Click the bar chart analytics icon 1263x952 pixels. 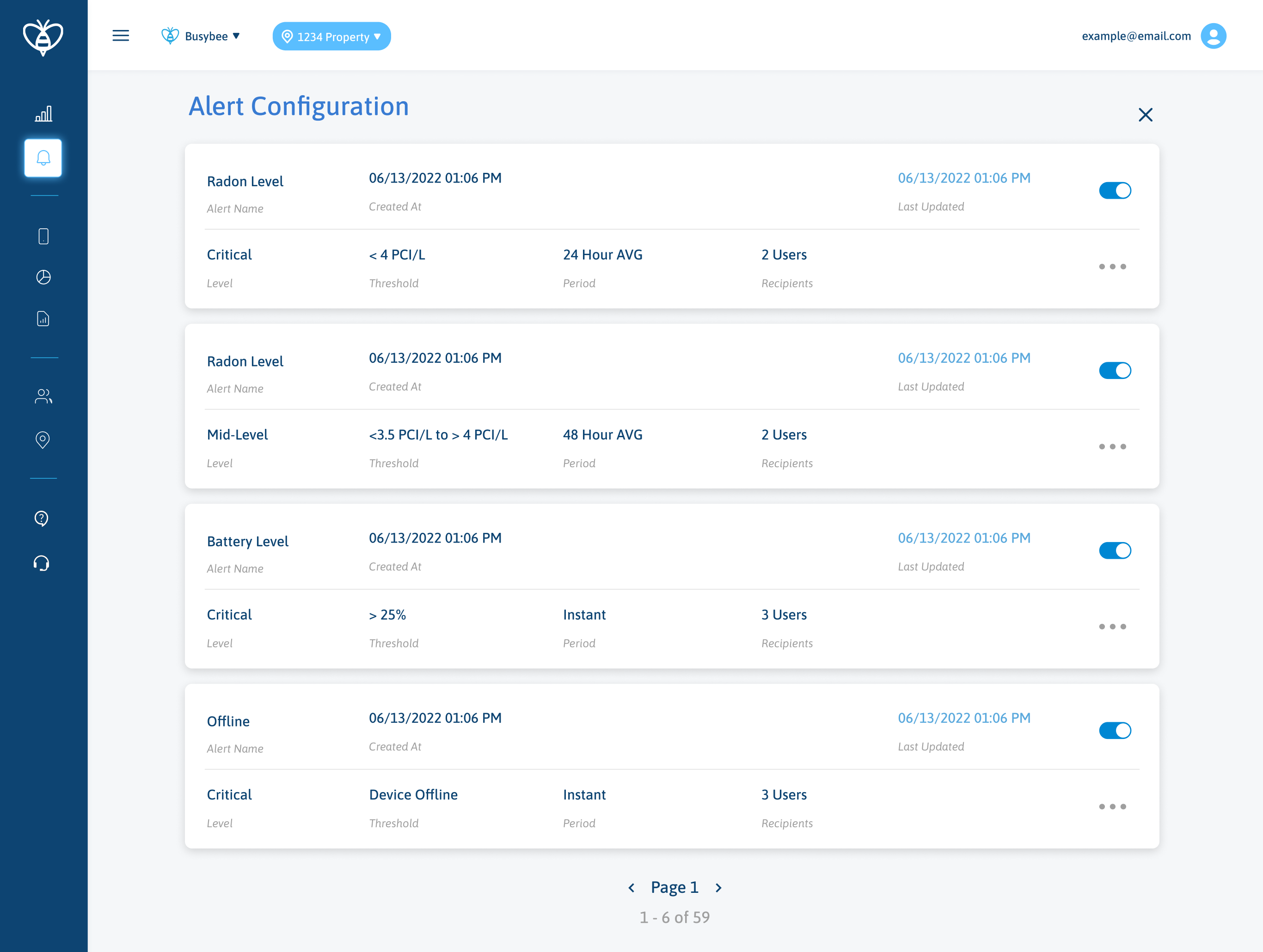pyautogui.click(x=43, y=114)
